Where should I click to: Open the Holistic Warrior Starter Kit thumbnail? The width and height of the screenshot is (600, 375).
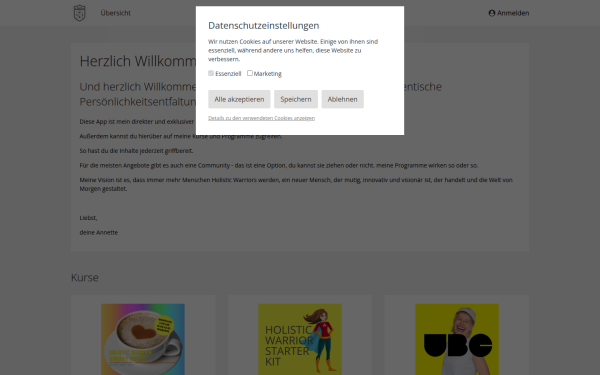pyautogui.click(x=300, y=339)
